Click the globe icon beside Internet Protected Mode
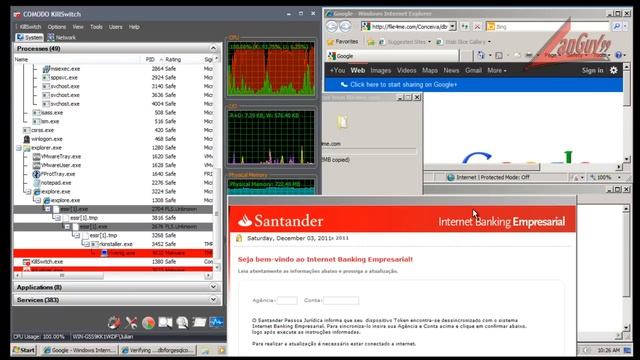The width and height of the screenshot is (640, 360). [451, 177]
